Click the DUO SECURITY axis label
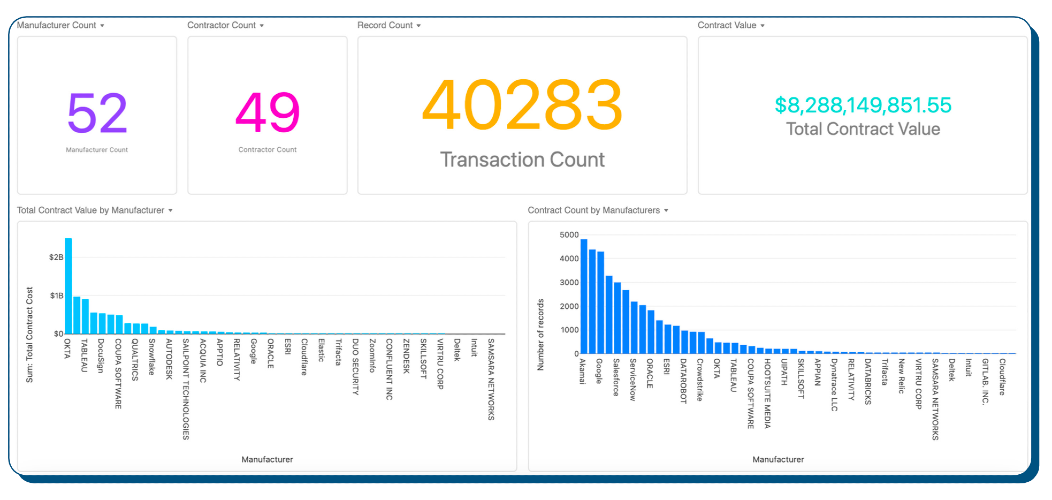The height and width of the screenshot is (500, 1052). point(355,366)
